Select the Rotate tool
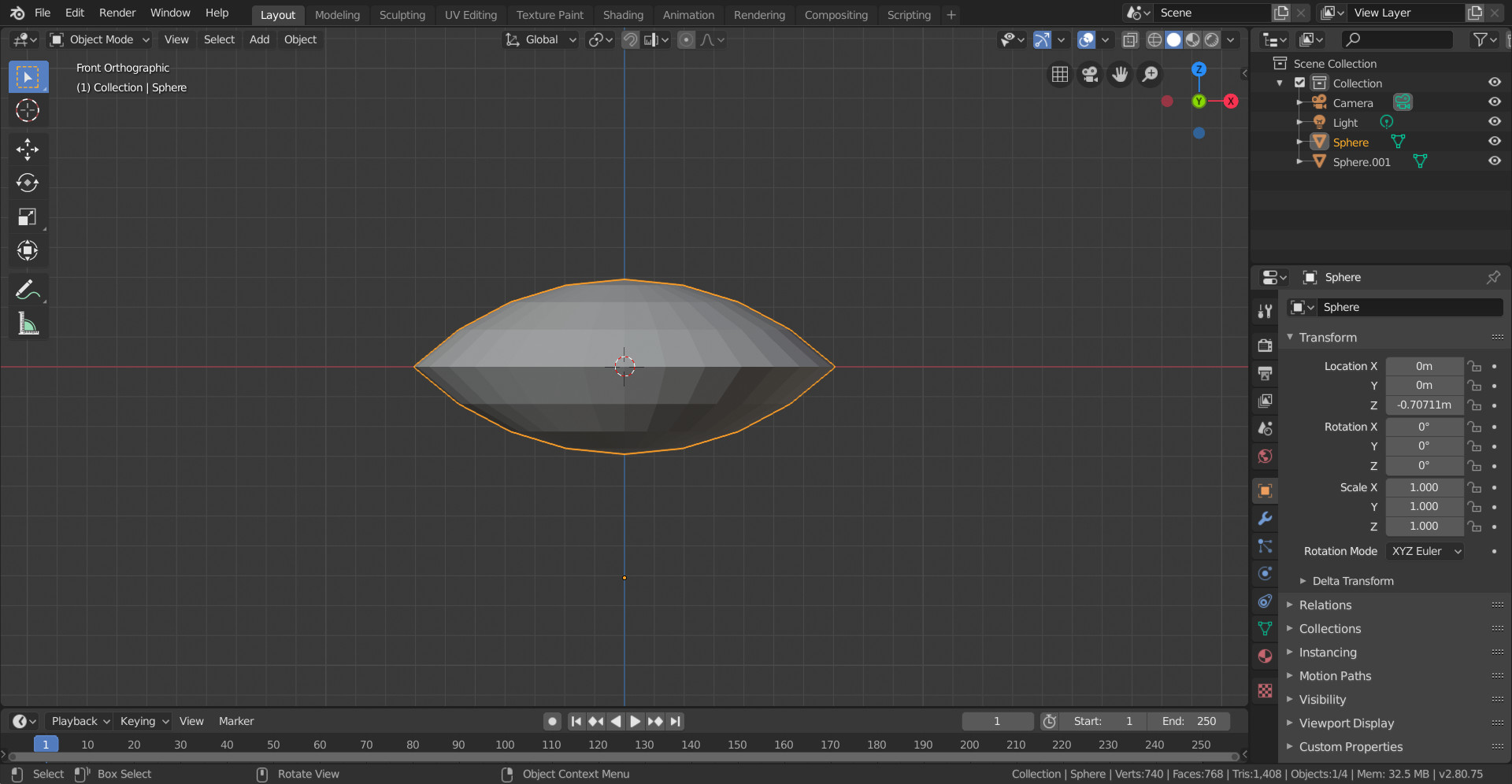This screenshot has height=784, width=1512. coord(28,183)
